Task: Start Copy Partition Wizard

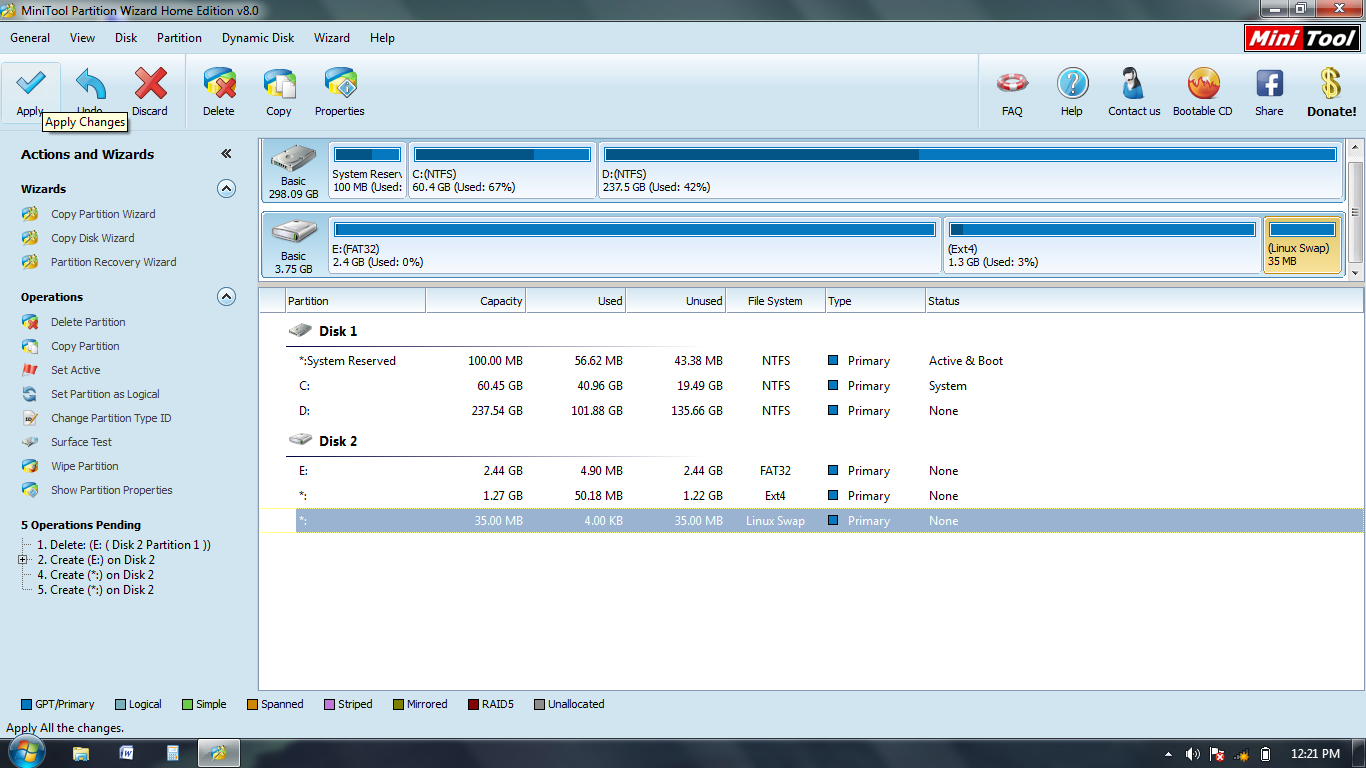Action: (x=103, y=214)
